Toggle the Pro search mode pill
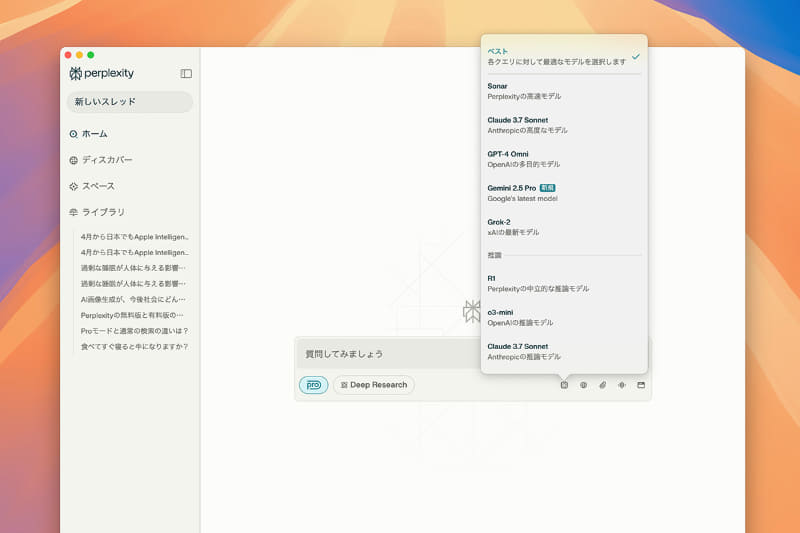The image size is (800, 533). 313,385
